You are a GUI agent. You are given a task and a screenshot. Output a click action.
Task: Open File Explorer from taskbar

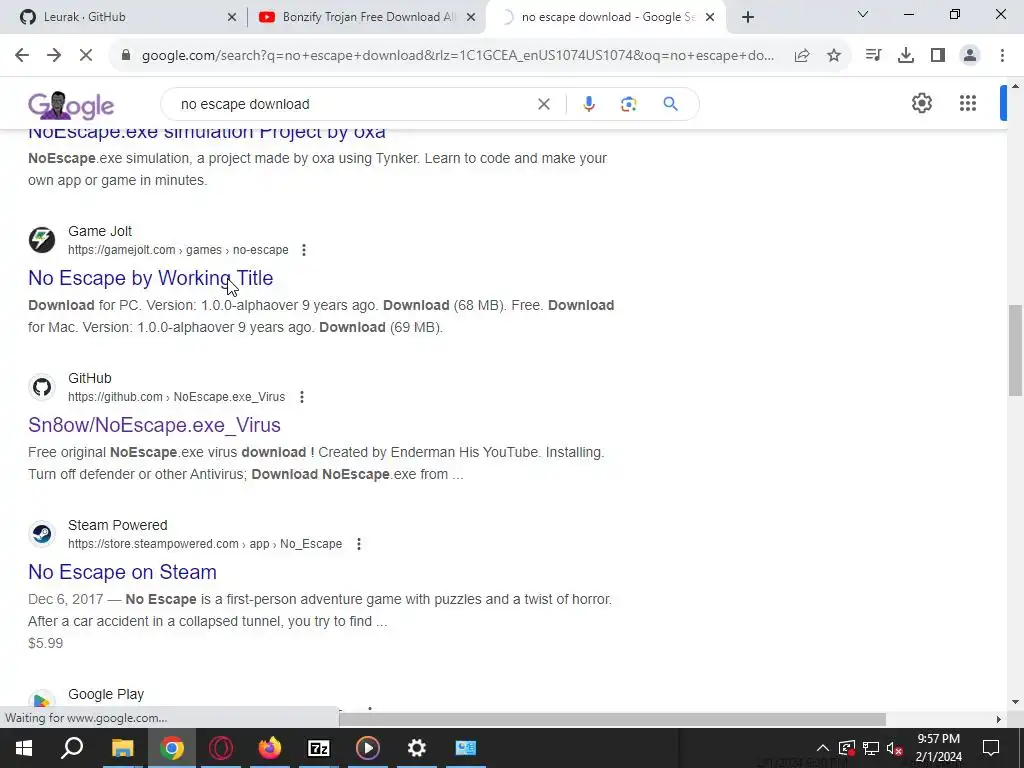122,748
